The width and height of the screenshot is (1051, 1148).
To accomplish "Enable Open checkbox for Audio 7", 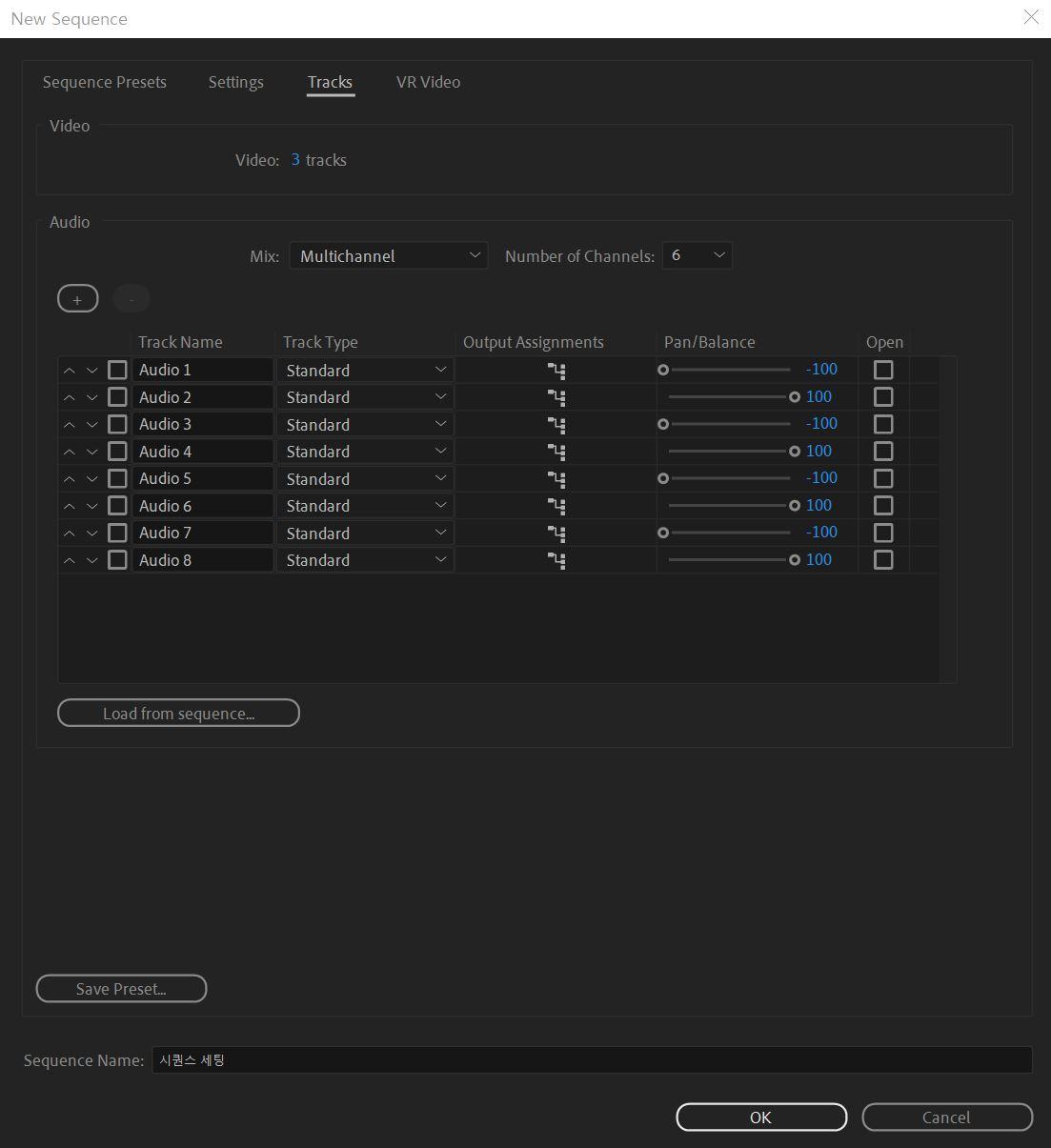I will (883, 533).
